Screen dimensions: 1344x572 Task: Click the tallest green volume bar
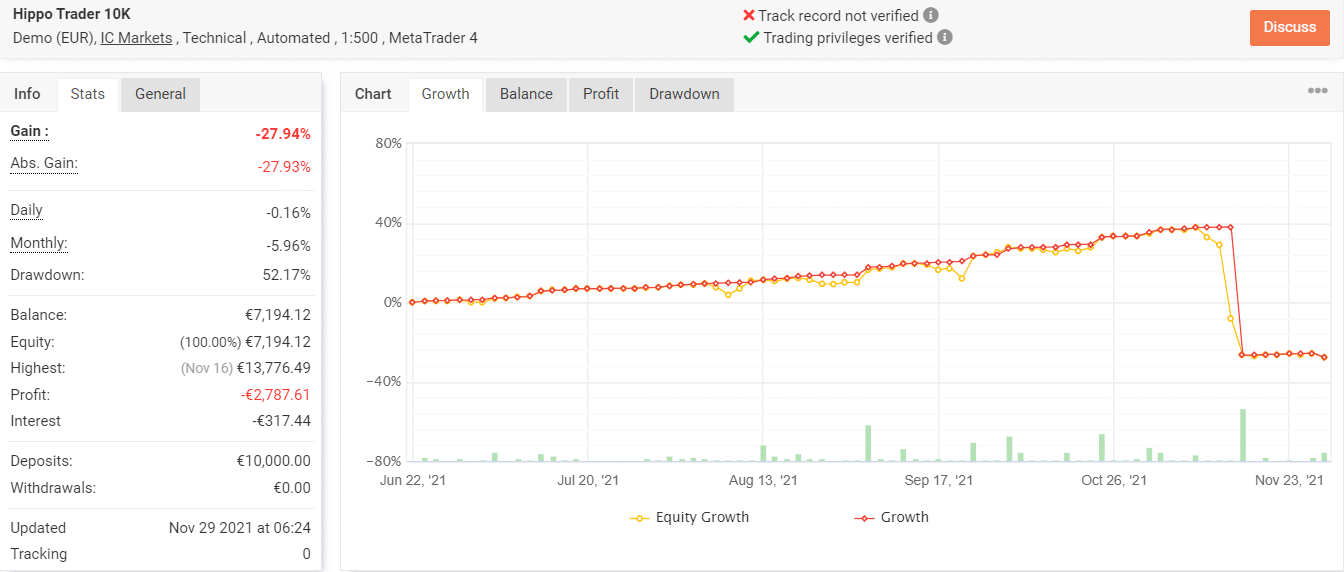(x=1243, y=435)
